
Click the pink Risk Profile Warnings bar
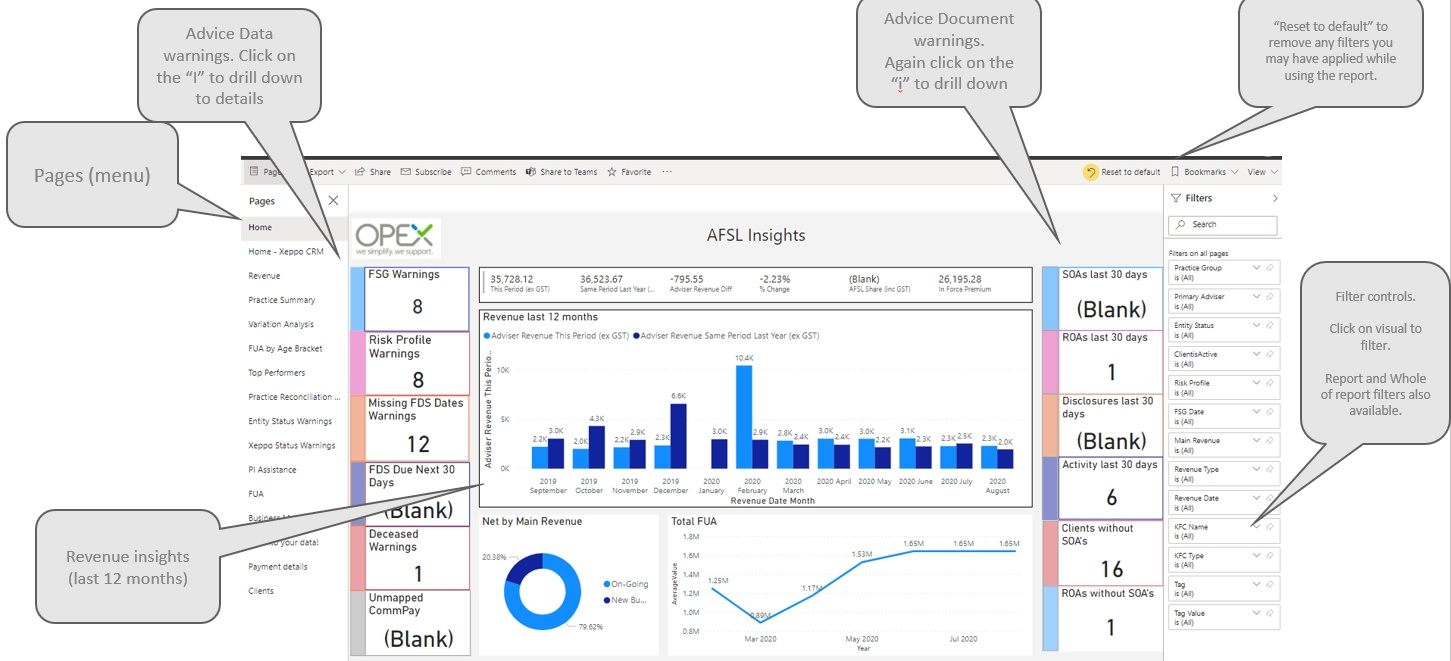coord(358,362)
